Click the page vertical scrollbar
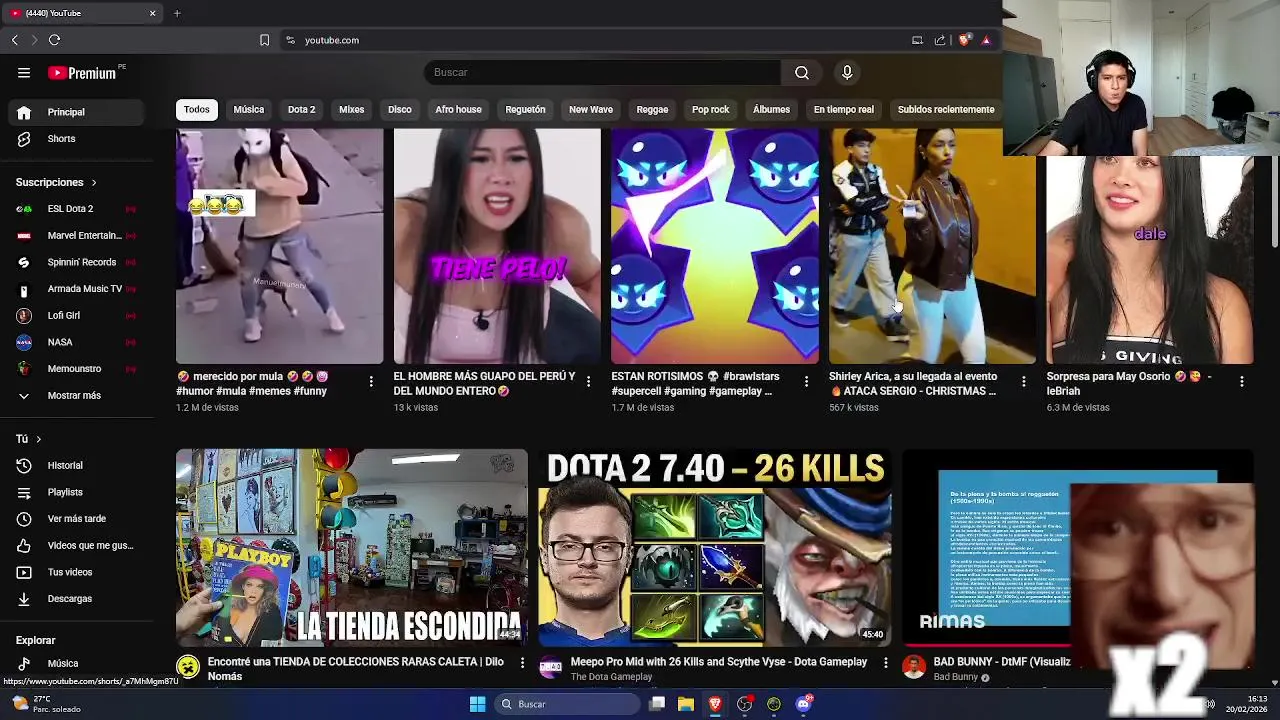 tap(1274, 200)
